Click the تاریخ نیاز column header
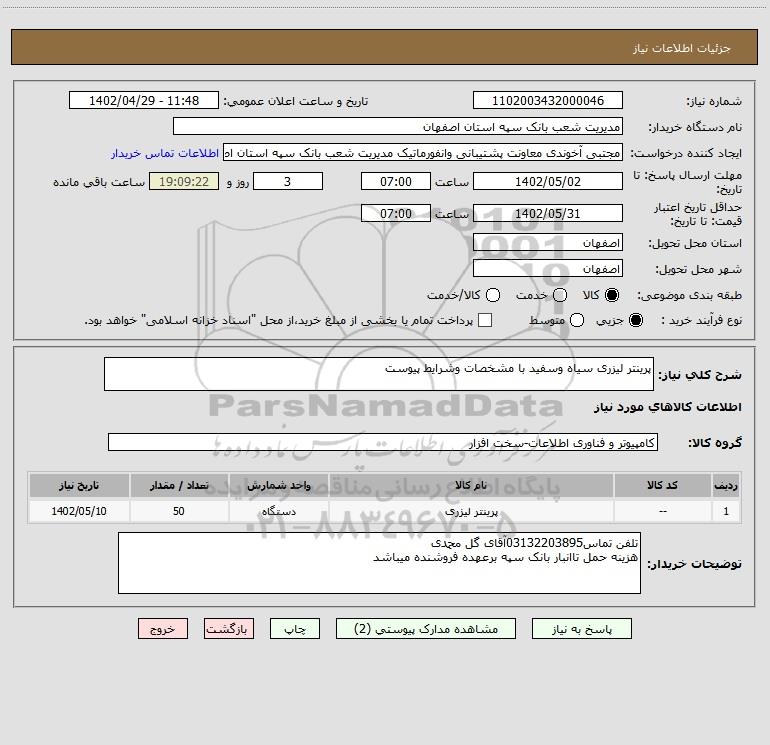Viewport: 770px width, 745px height. (79, 485)
